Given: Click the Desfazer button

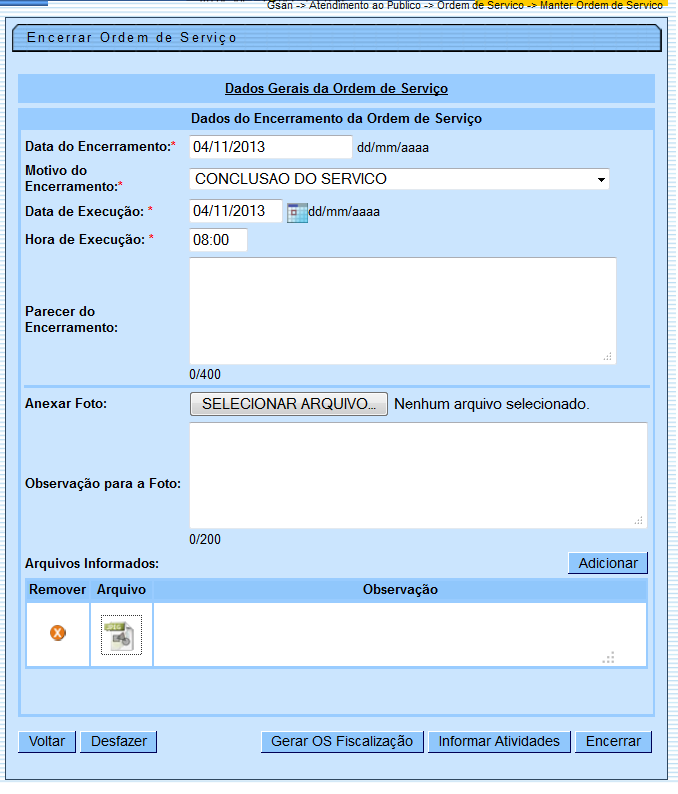Looking at the screenshot, I should 118,741.
